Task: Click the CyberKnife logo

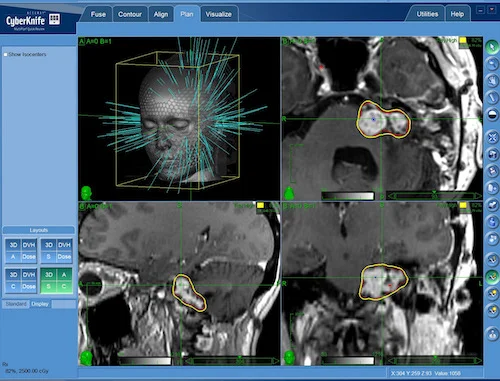Action: [33, 20]
